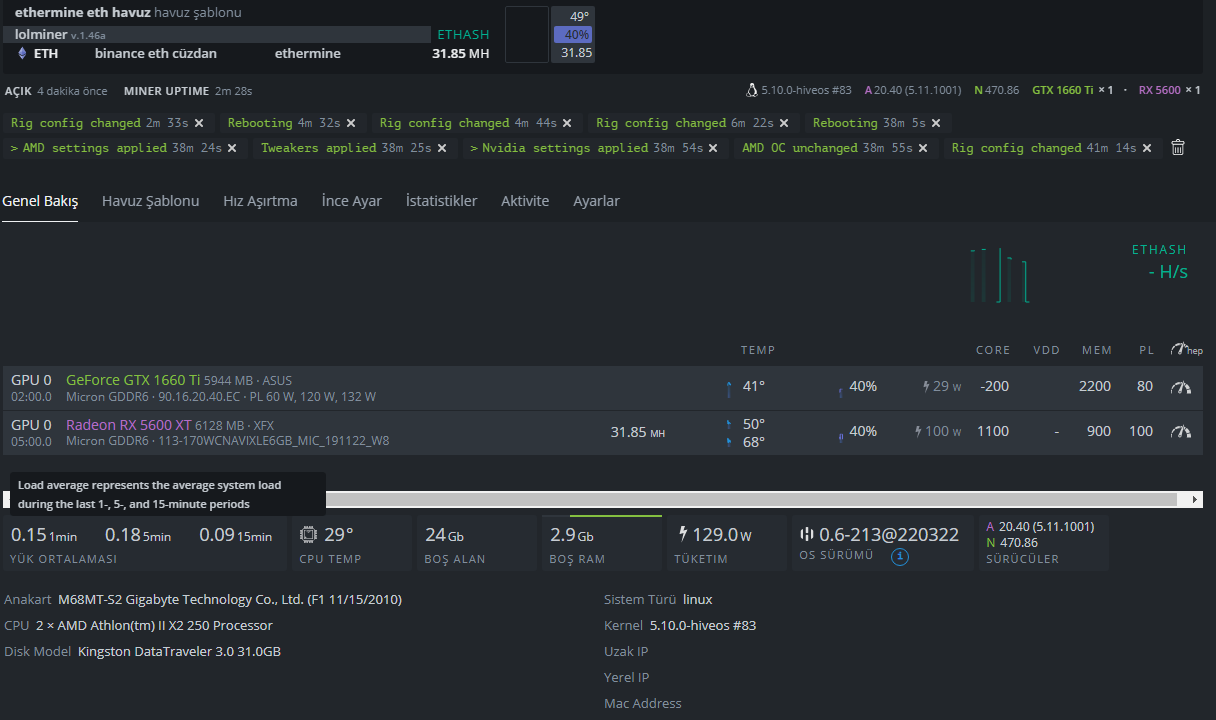Click scrollbar right arrow button

click(x=1194, y=499)
